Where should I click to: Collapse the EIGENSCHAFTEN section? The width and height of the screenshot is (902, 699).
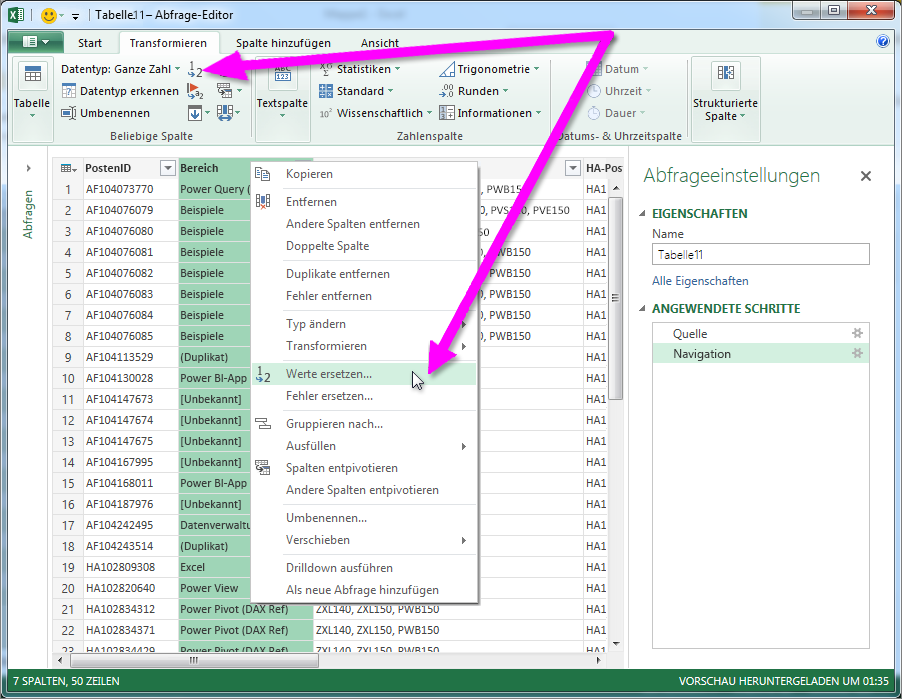(x=643, y=213)
